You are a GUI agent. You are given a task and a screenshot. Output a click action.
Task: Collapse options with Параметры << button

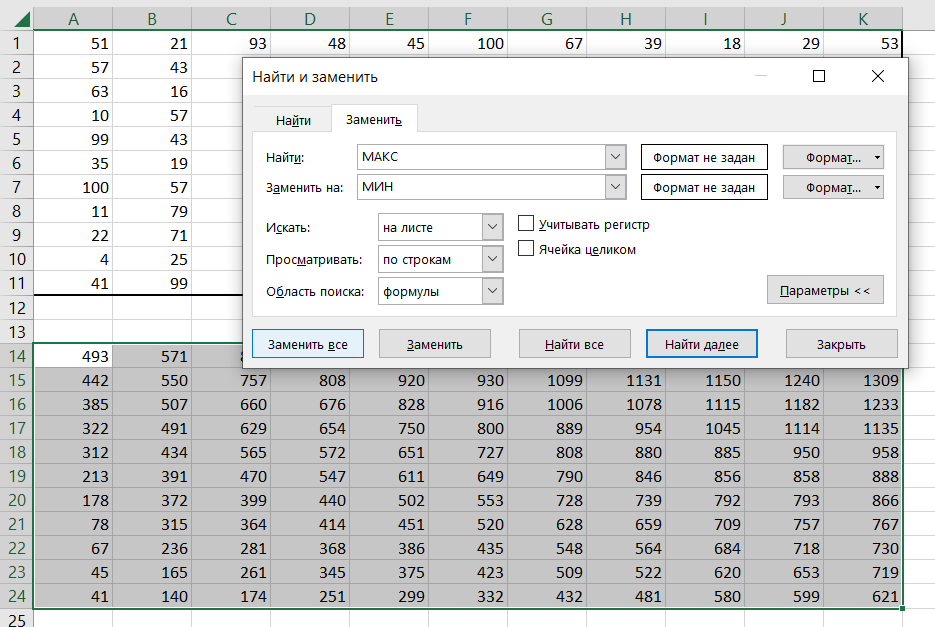tap(825, 291)
